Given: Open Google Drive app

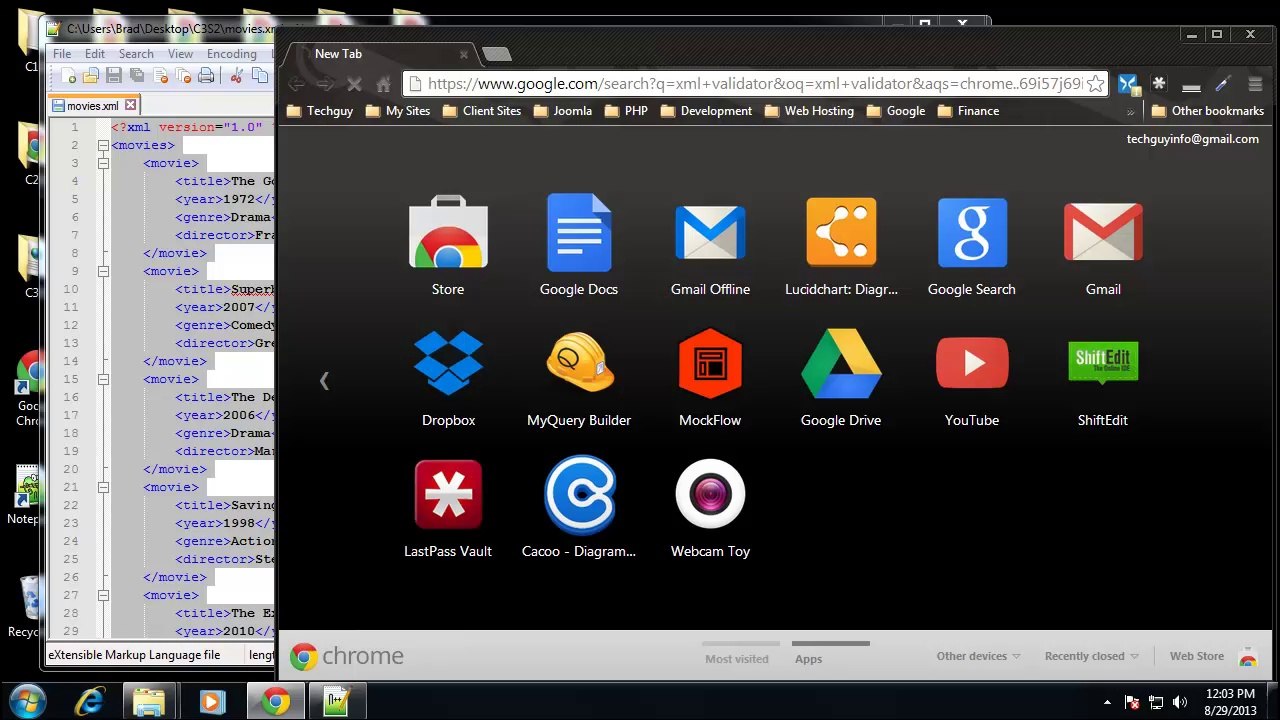Looking at the screenshot, I should pos(841,363).
